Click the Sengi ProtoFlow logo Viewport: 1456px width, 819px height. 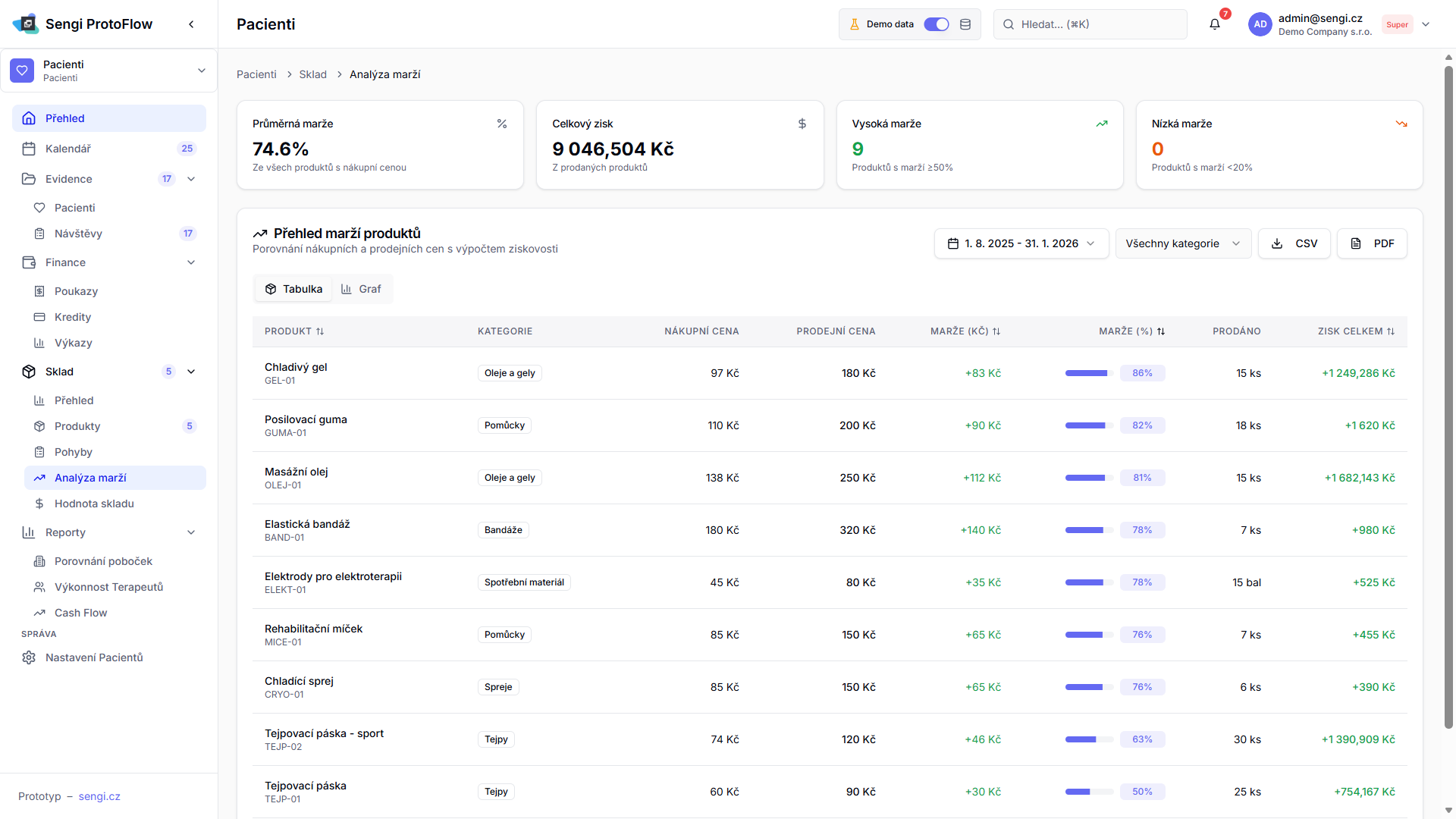[x=26, y=24]
